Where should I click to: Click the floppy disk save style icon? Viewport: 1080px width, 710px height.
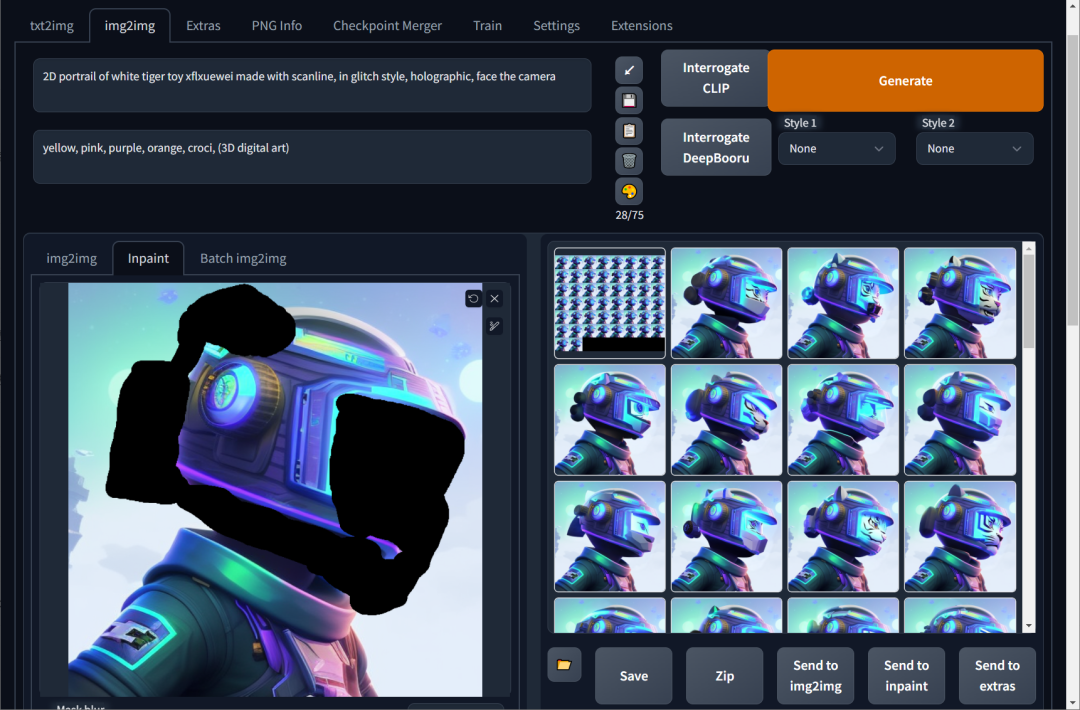[629, 101]
